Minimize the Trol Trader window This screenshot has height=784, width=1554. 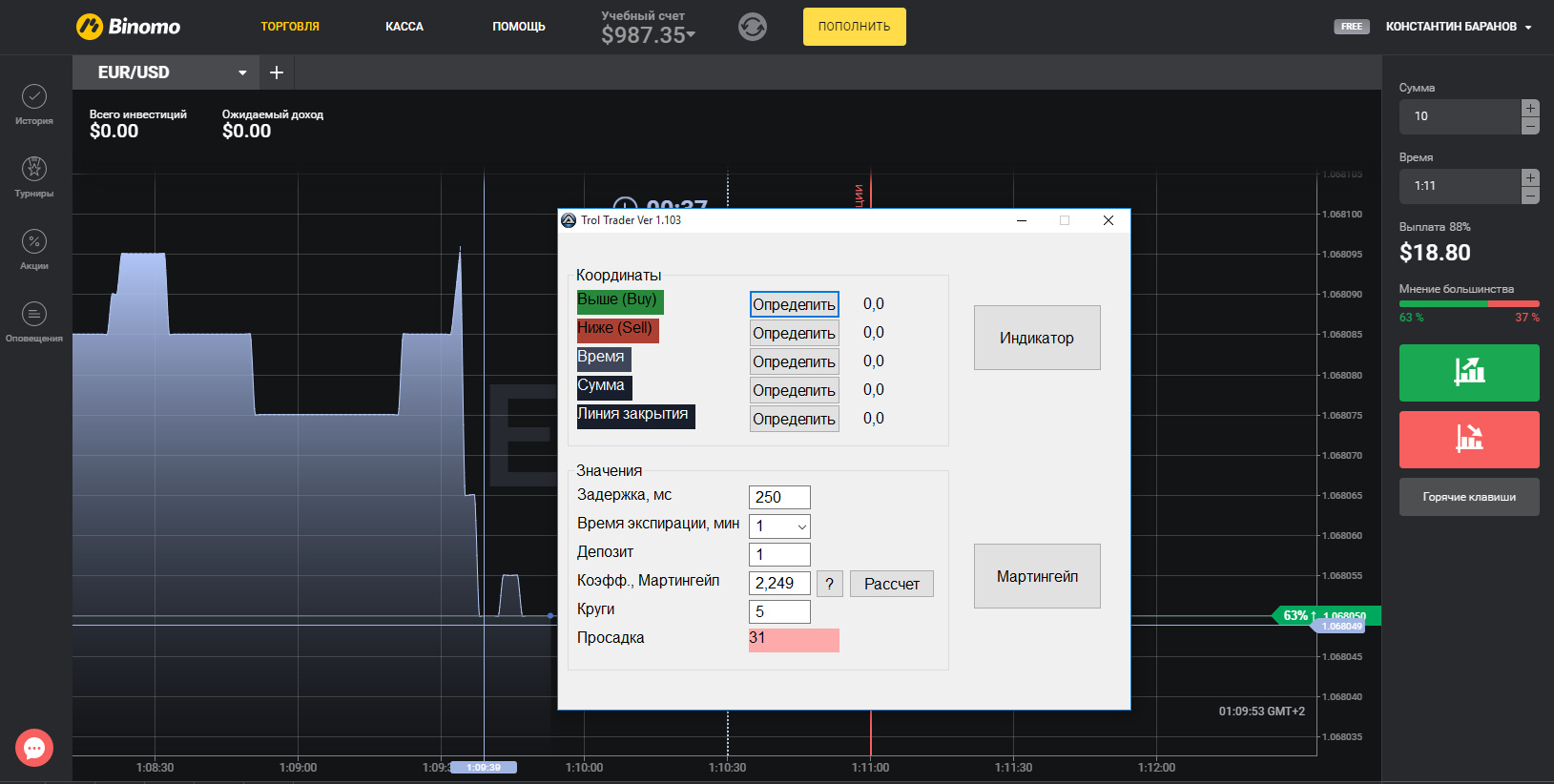tap(1022, 220)
